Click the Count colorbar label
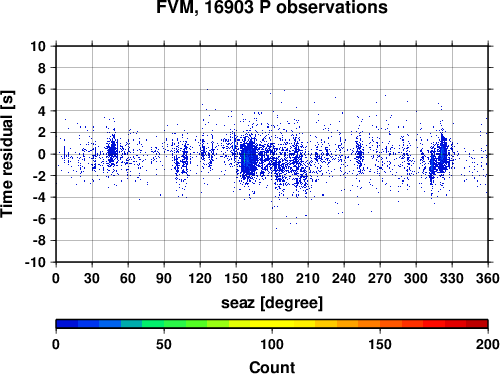The height and width of the screenshot is (374, 500). point(272,367)
